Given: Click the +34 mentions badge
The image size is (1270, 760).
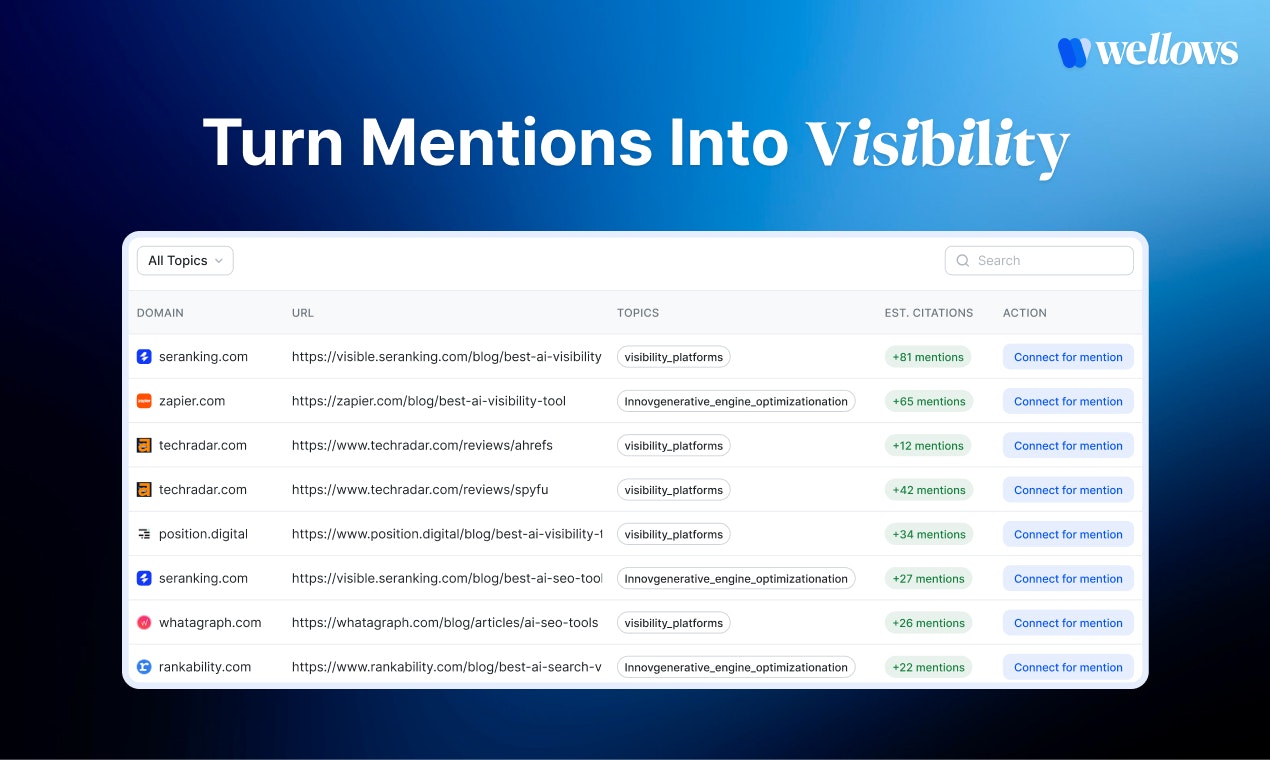Looking at the screenshot, I should click(928, 534).
